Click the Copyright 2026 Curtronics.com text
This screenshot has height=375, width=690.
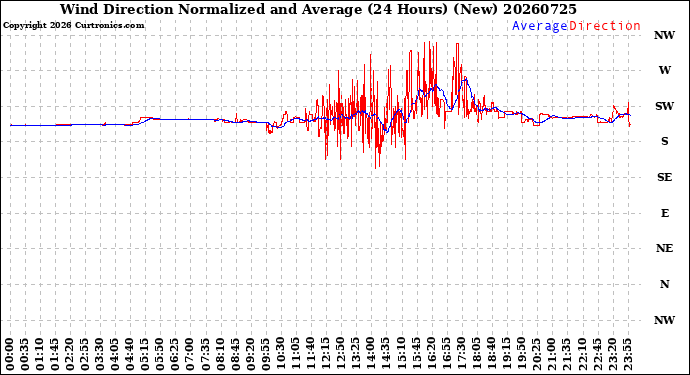click(73, 26)
